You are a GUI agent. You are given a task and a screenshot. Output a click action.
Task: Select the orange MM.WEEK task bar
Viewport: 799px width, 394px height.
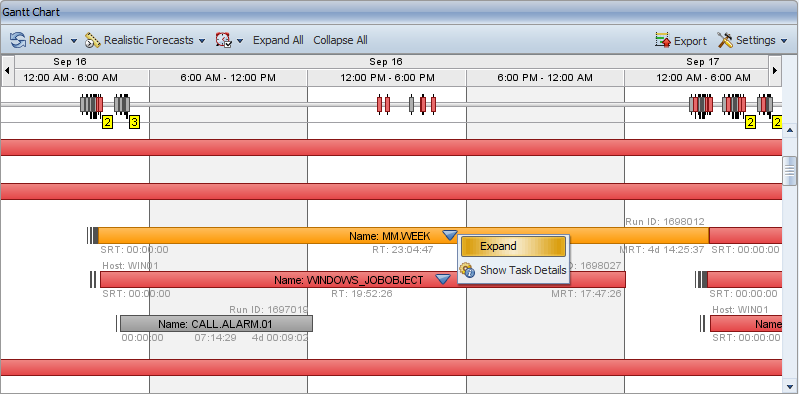pos(403,235)
